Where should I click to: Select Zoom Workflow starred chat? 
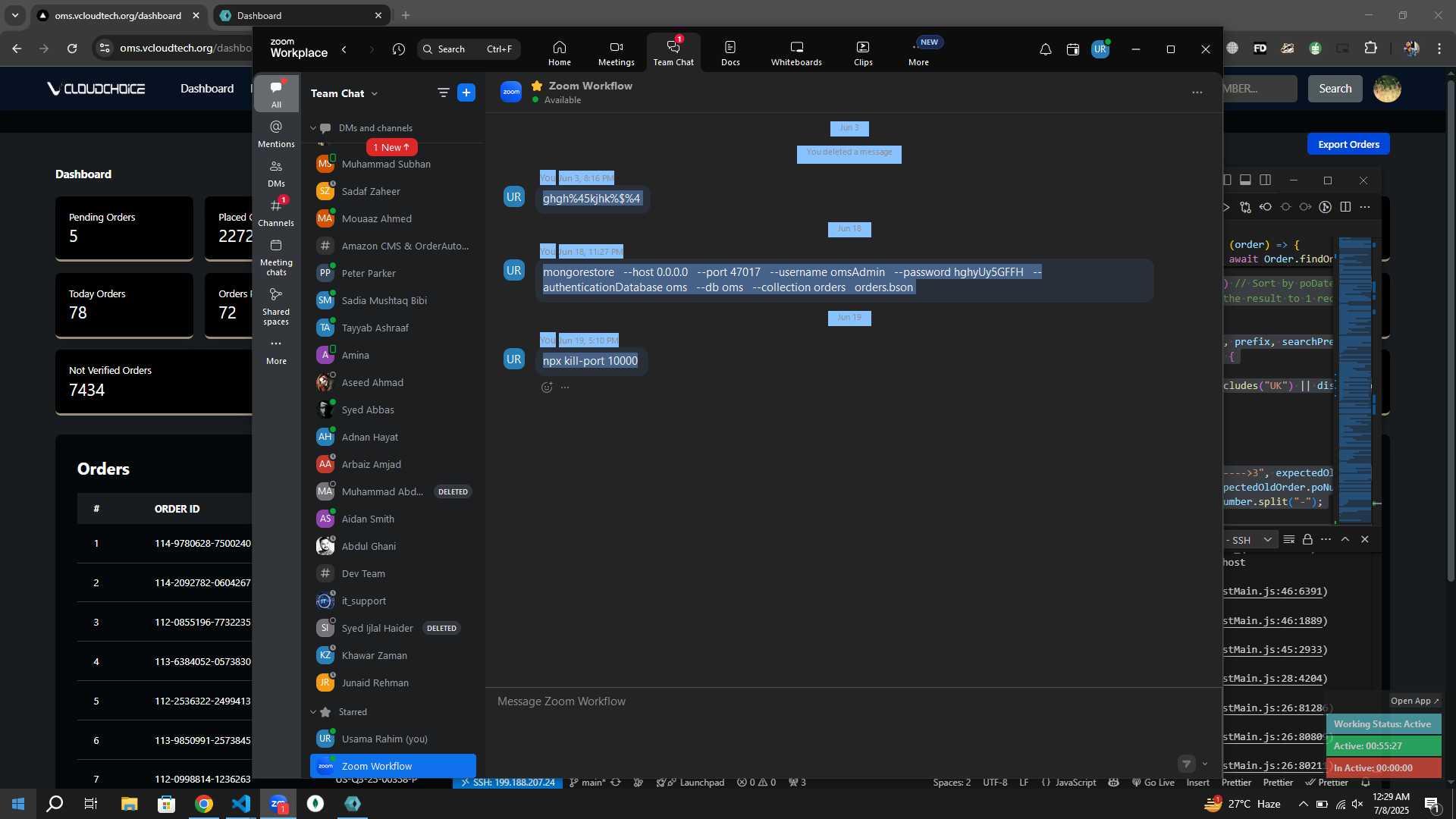(x=393, y=766)
